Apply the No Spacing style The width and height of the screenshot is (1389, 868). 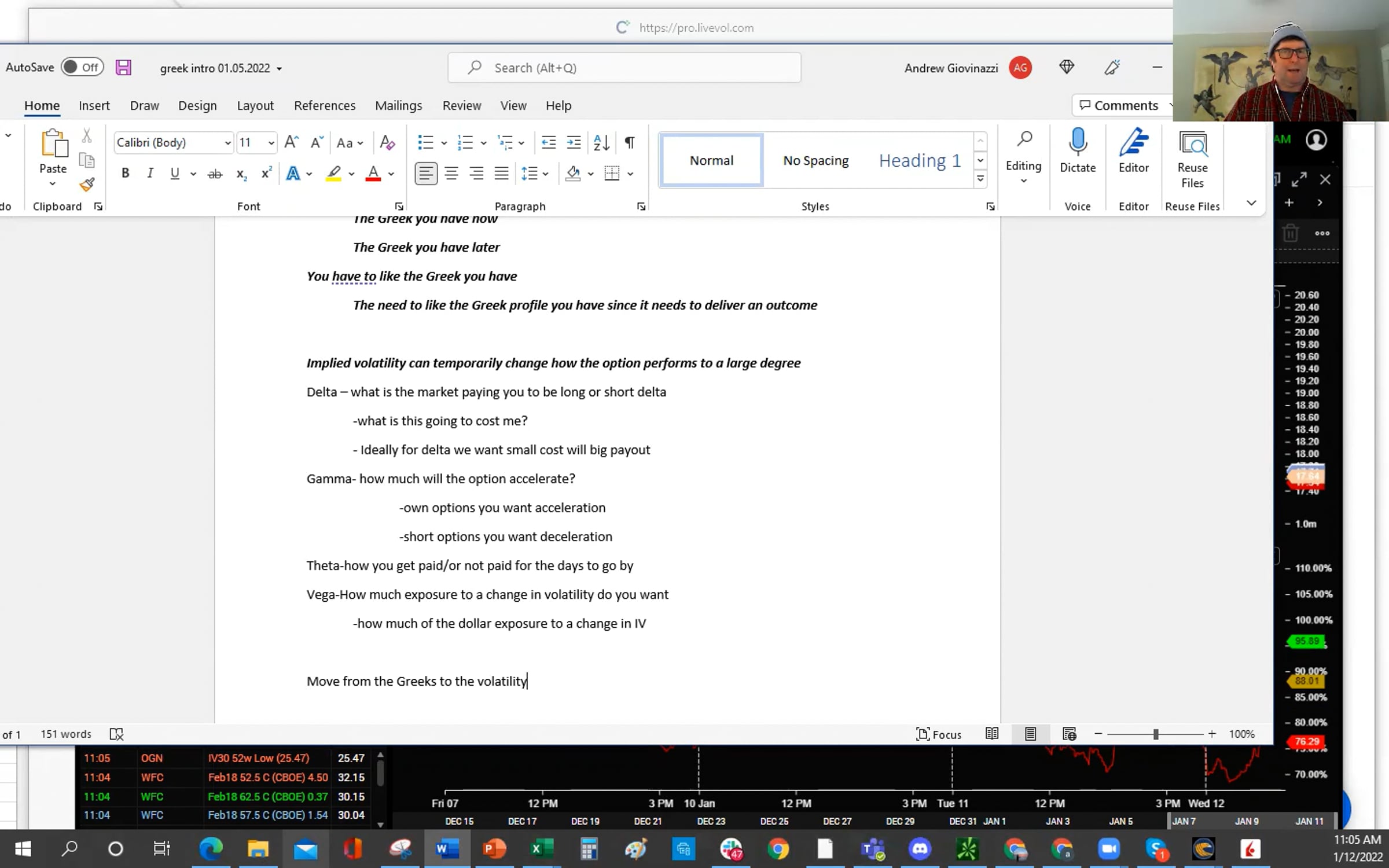click(815, 160)
